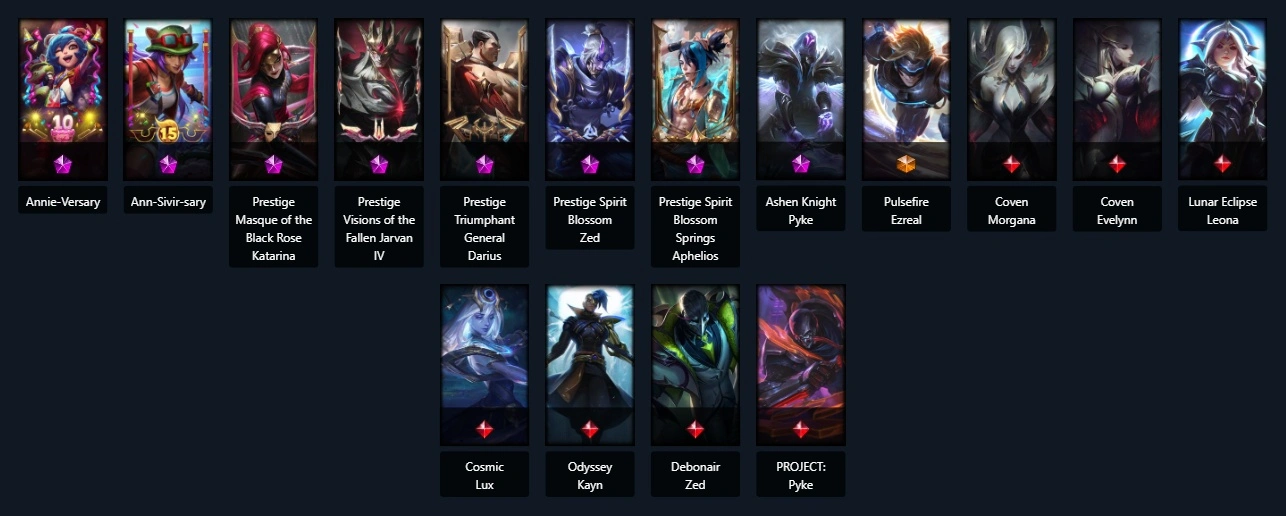This screenshot has width=1286, height=516.
Task: Click the orange gem icon on Pulsefire Ezreal
Action: tap(906, 164)
